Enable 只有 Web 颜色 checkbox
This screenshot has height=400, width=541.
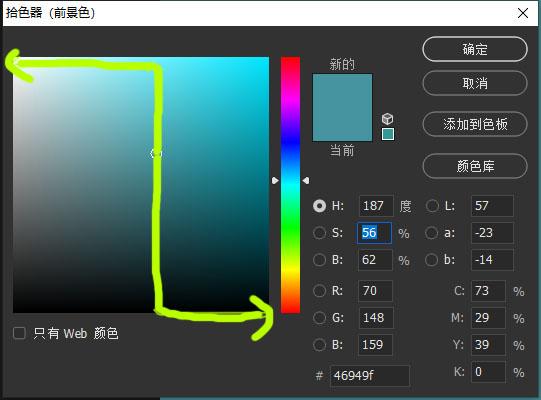[x=19, y=333]
